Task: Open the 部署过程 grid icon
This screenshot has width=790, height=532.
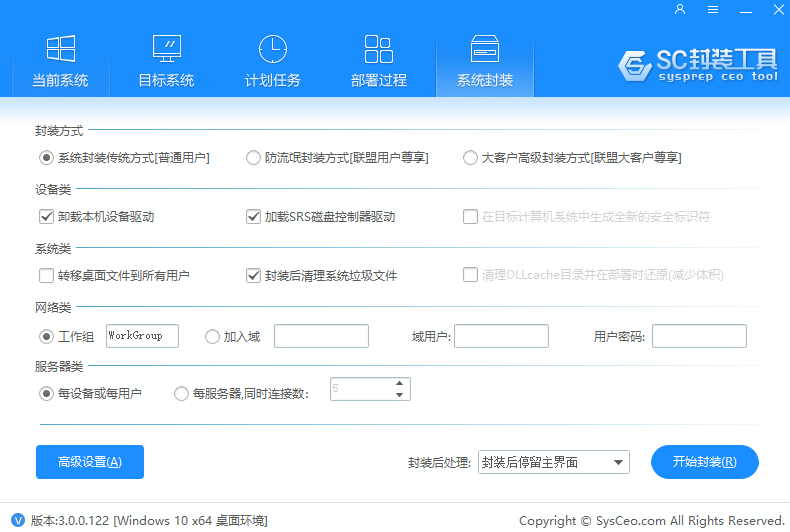Action: (378, 49)
